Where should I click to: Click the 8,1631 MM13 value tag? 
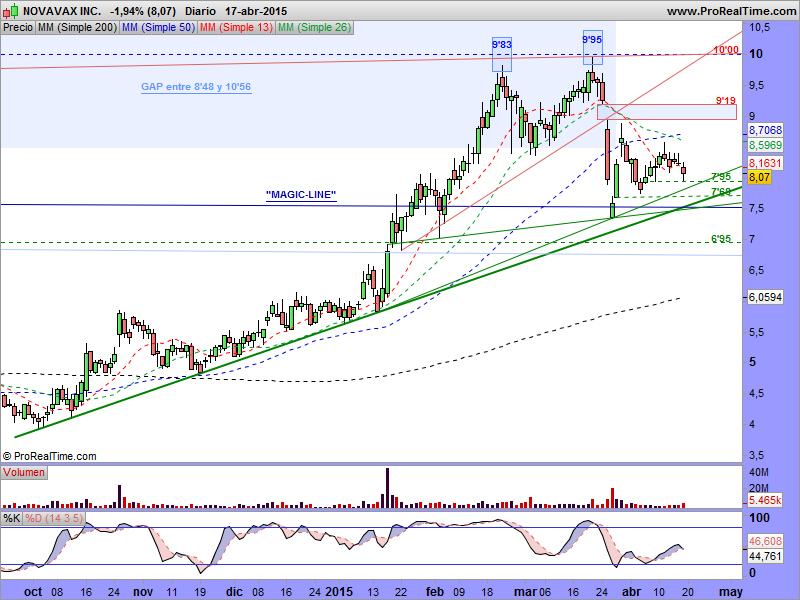point(765,163)
